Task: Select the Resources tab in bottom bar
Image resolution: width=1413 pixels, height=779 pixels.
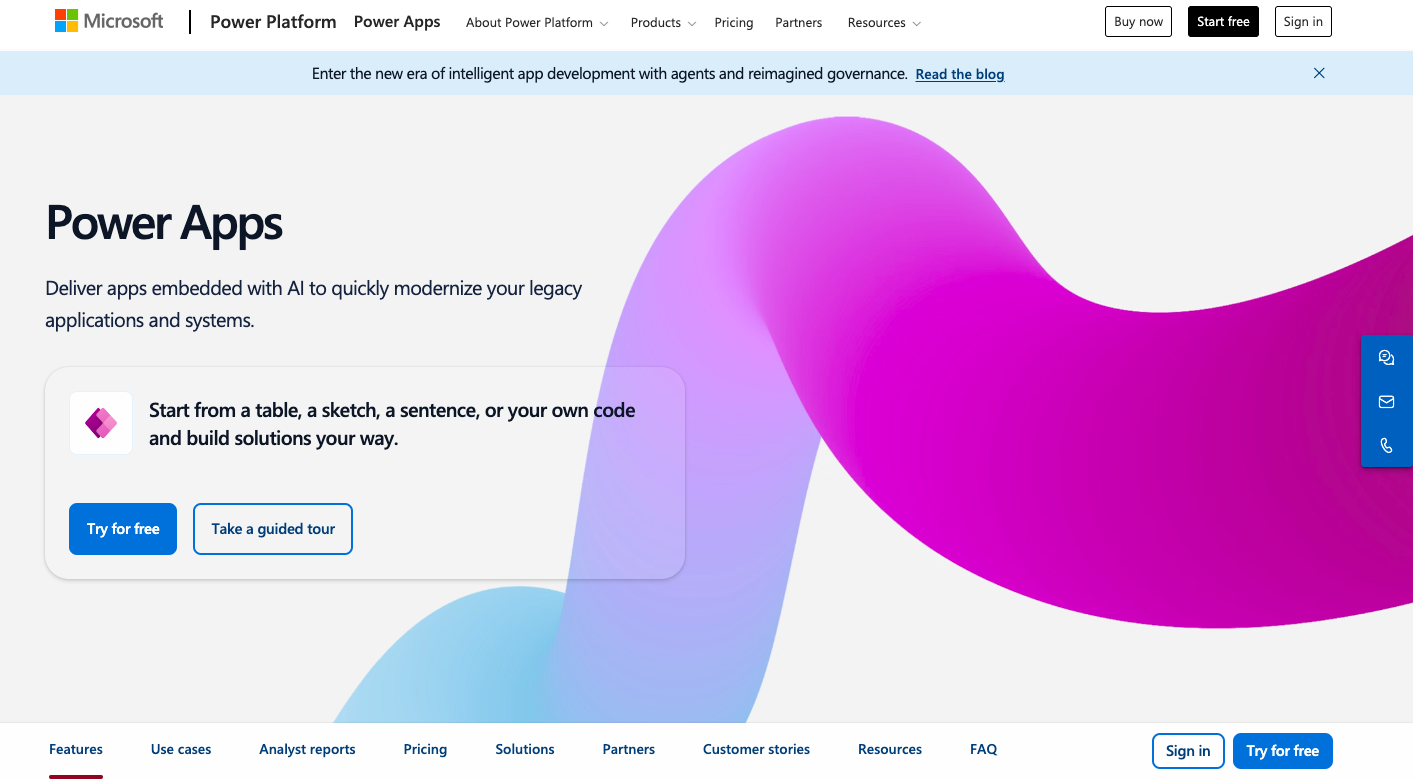Action: (890, 749)
